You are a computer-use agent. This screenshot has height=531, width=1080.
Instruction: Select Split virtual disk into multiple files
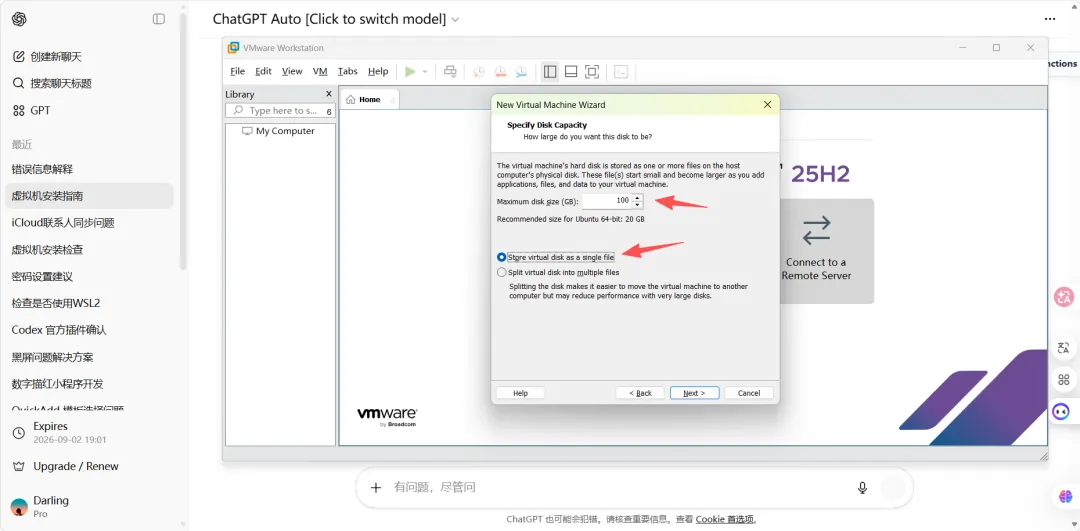[x=558, y=272]
